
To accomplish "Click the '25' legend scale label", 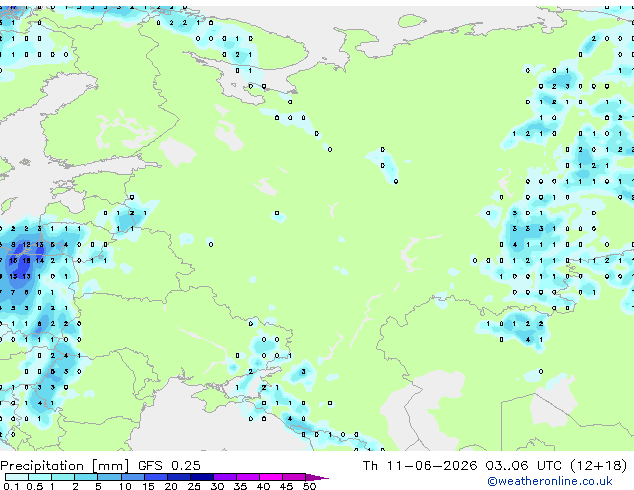I will coord(194,486).
